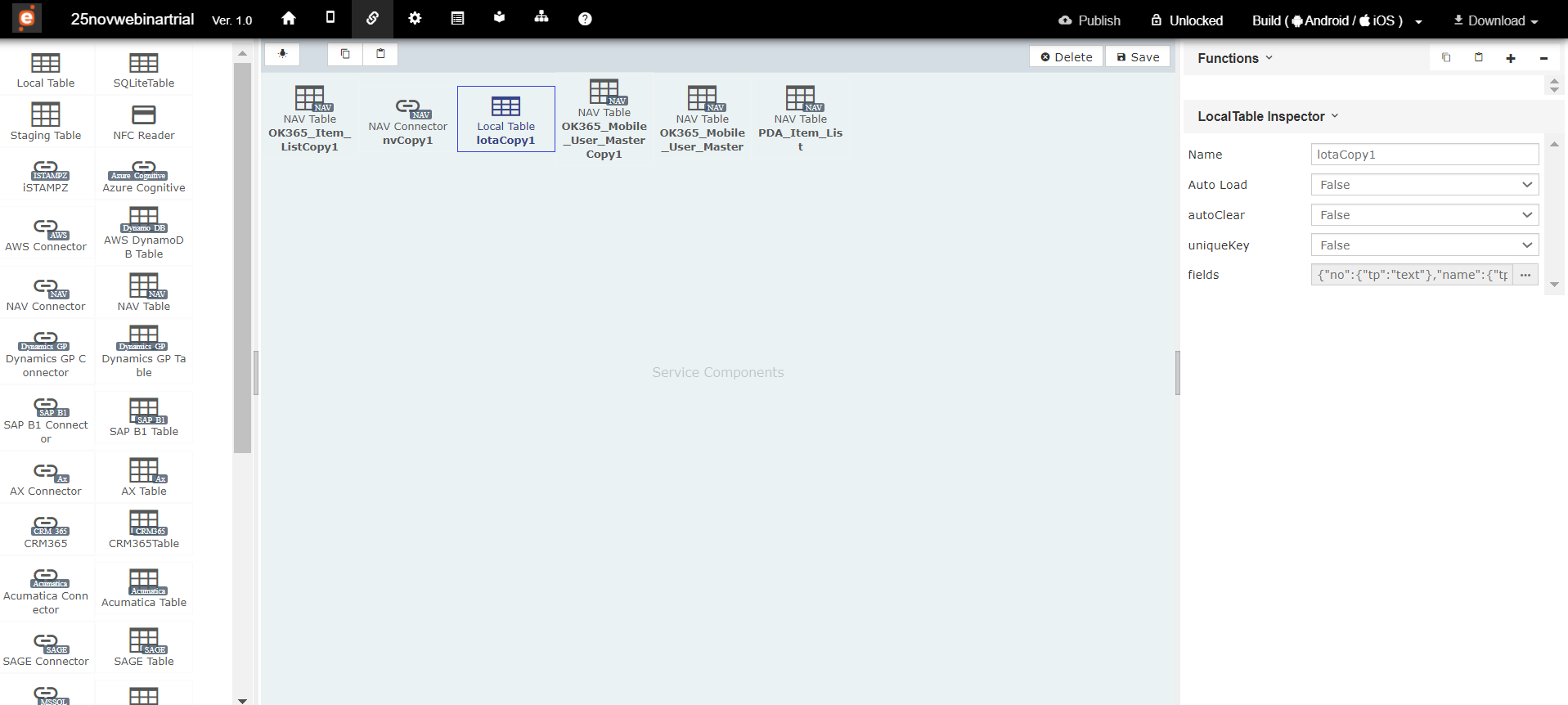Click the 25novwebinartrial app name

pyautogui.click(x=133, y=19)
